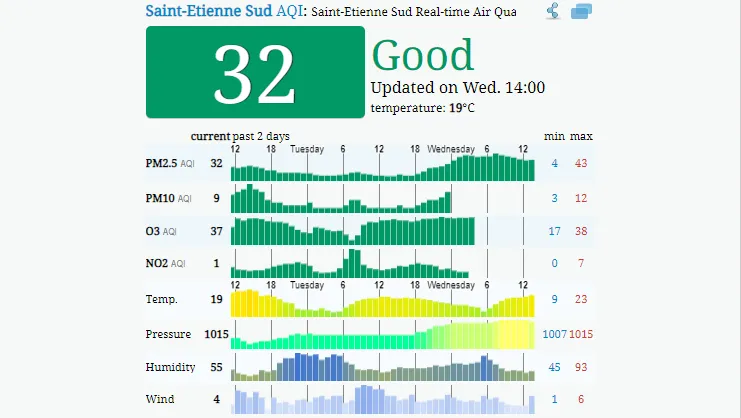The image size is (741, 418).
Task: Click the PM2.5 max value 43
Action: pyautogui.click(x=581, y=163)
